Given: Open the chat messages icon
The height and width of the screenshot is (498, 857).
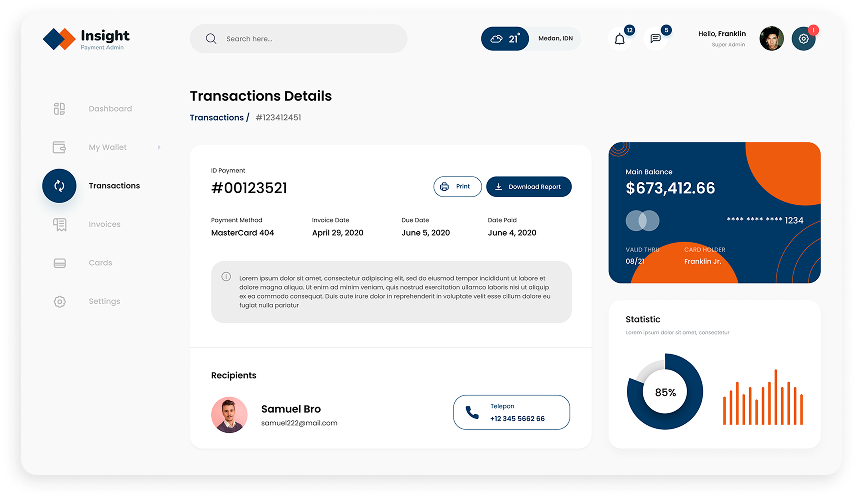Looking at the screenshot, I should [x=655, y=39].
